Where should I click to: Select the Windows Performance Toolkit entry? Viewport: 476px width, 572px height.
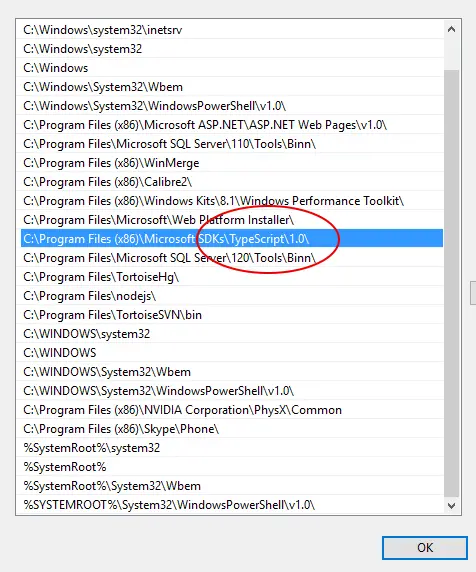click(x=232, y=201)
